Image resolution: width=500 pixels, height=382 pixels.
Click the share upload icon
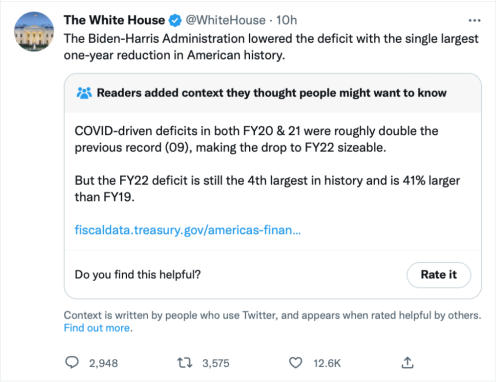(407, 363)
